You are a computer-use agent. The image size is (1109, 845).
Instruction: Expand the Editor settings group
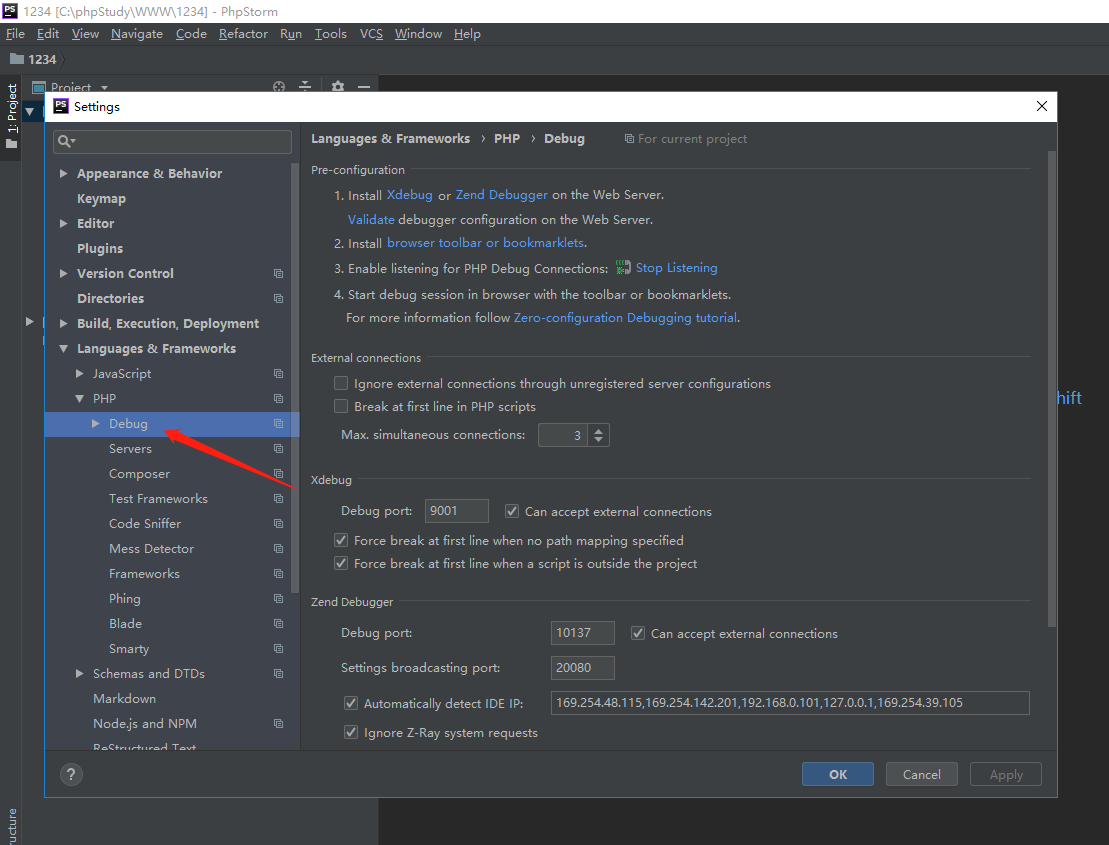pyautogui.click(x=64, y=223)
